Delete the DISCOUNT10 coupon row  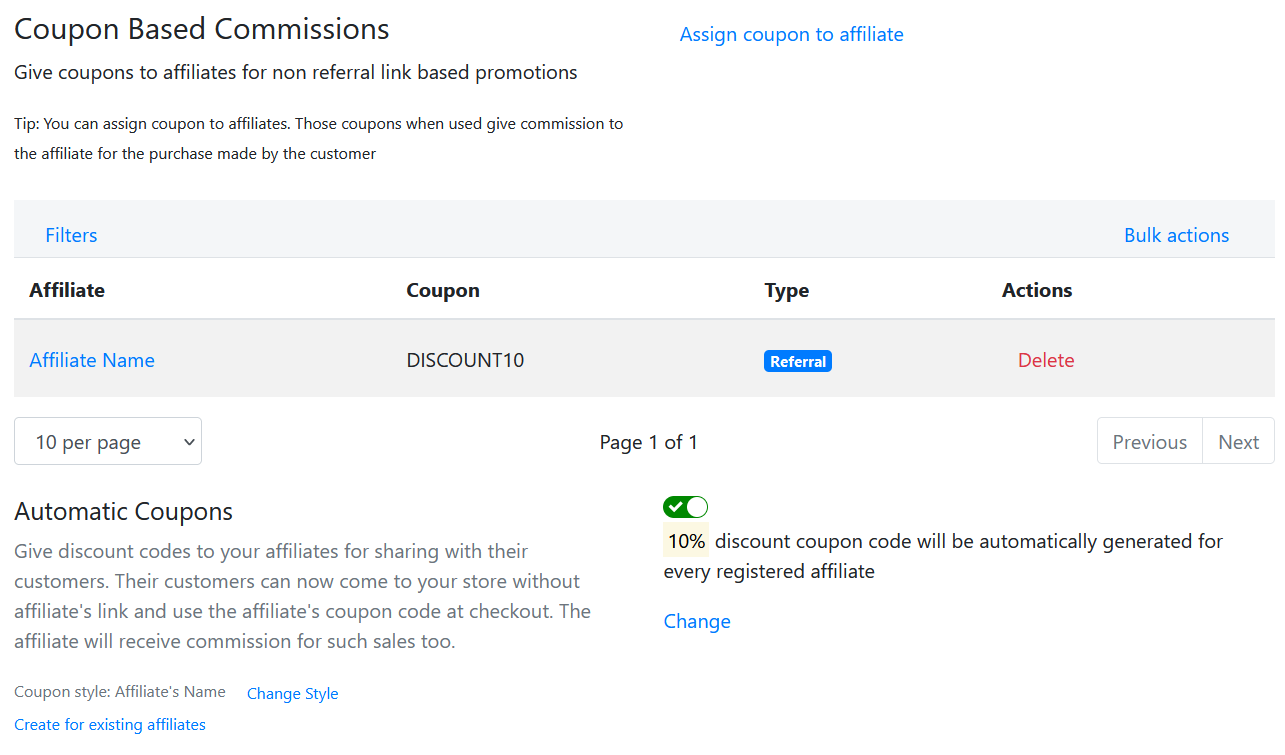tap(1046, 360)
